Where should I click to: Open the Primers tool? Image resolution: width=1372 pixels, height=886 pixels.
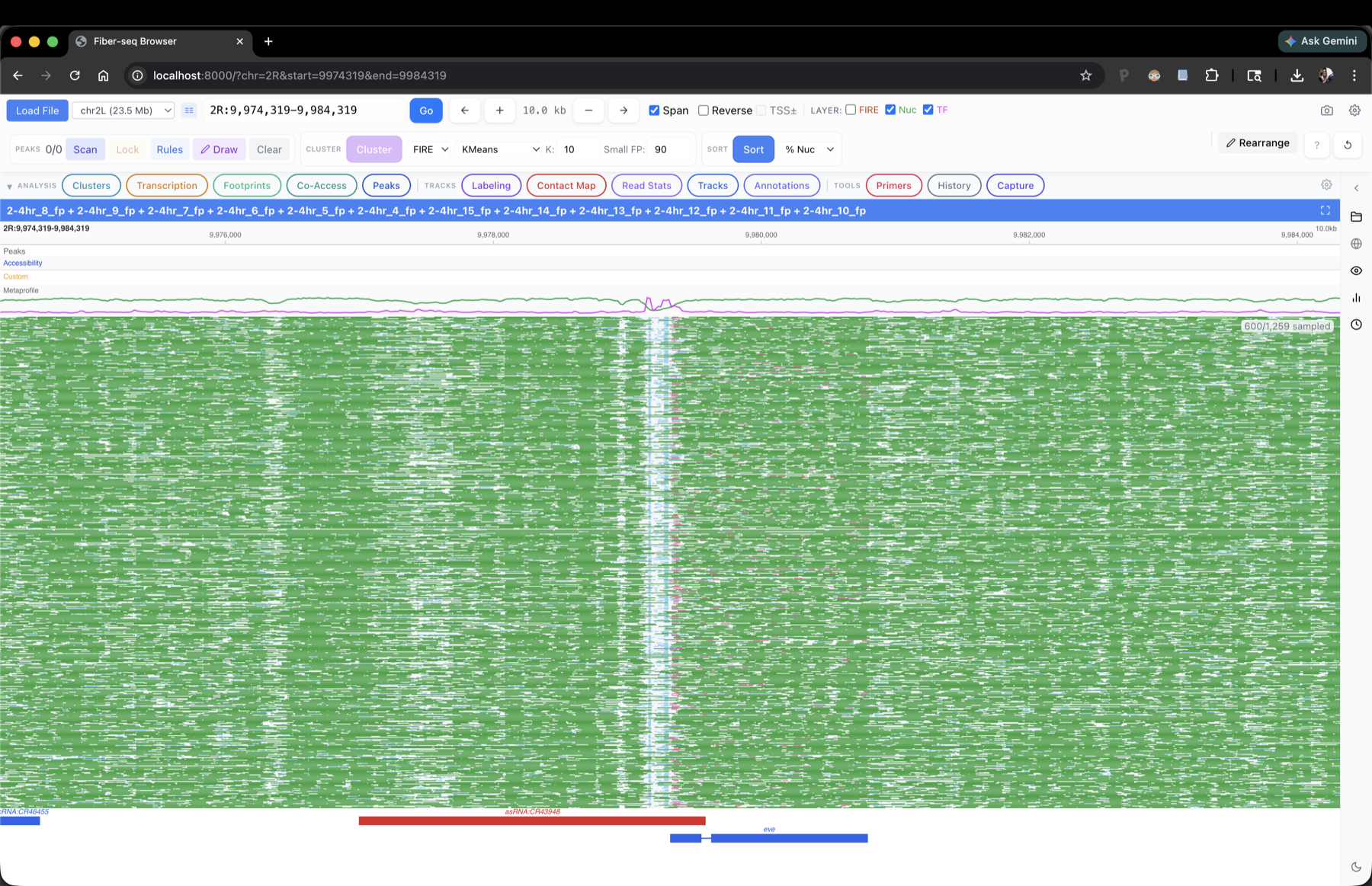pos(894,185)
